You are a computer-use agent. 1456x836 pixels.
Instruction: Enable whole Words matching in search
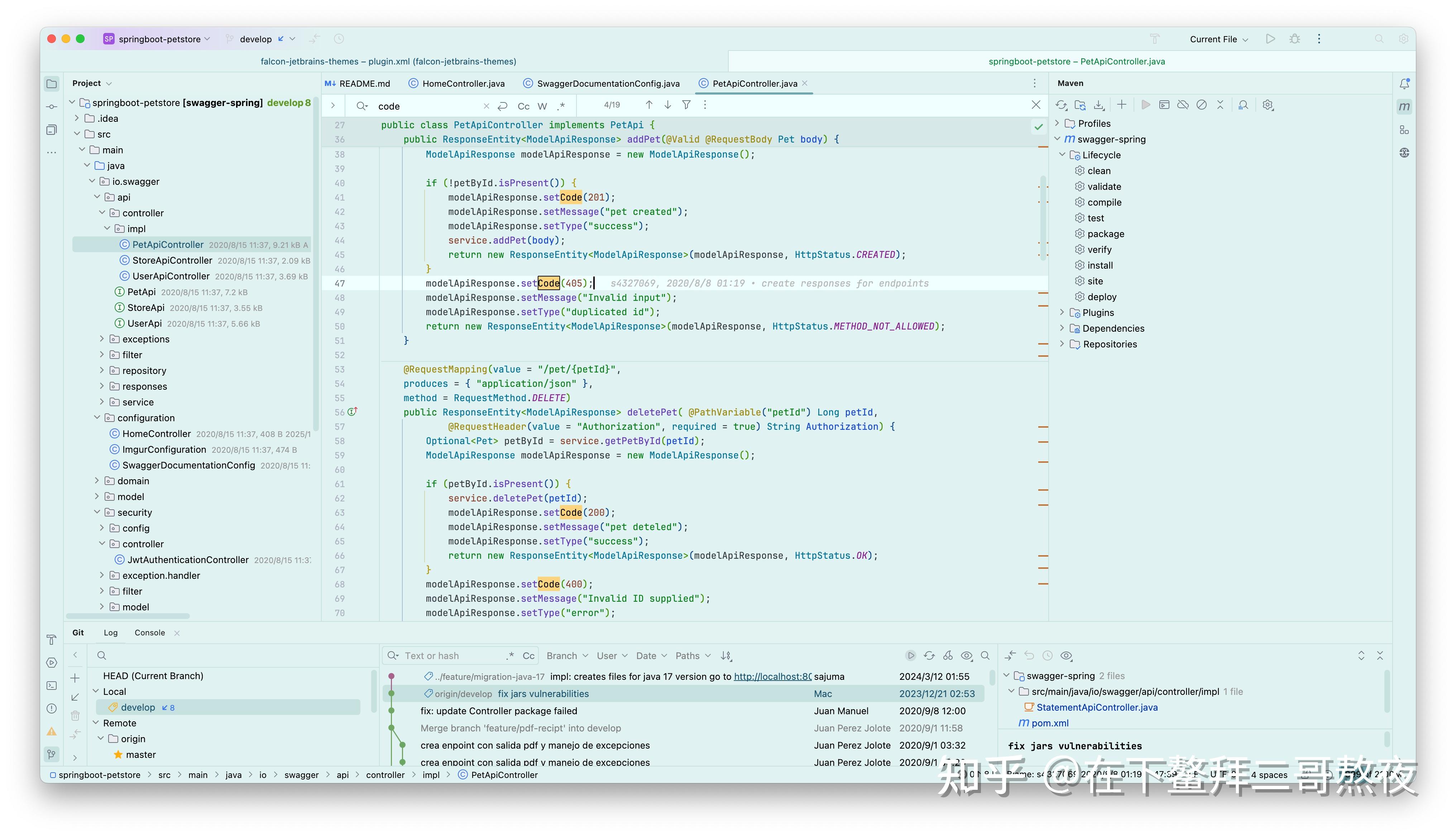pyautogui.click(x=542, y=106)
